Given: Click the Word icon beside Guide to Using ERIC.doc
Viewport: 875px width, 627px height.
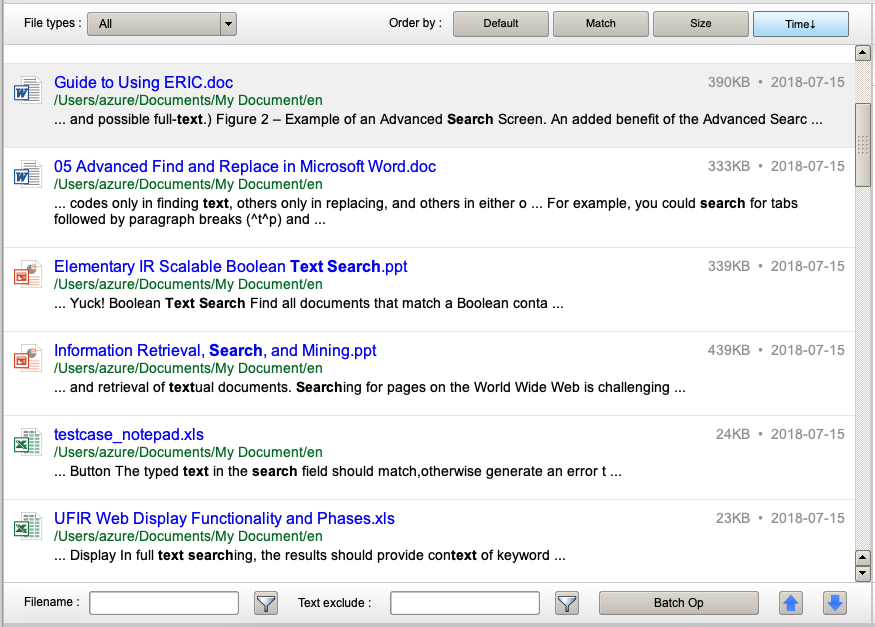Looking at the screenshot, I should point(26,91).
